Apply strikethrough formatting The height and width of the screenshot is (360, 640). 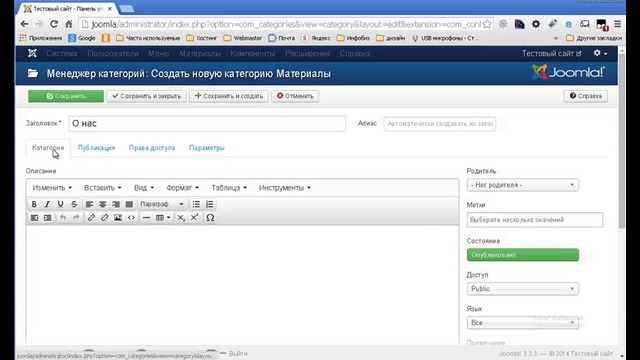click(x=74, y=204)
